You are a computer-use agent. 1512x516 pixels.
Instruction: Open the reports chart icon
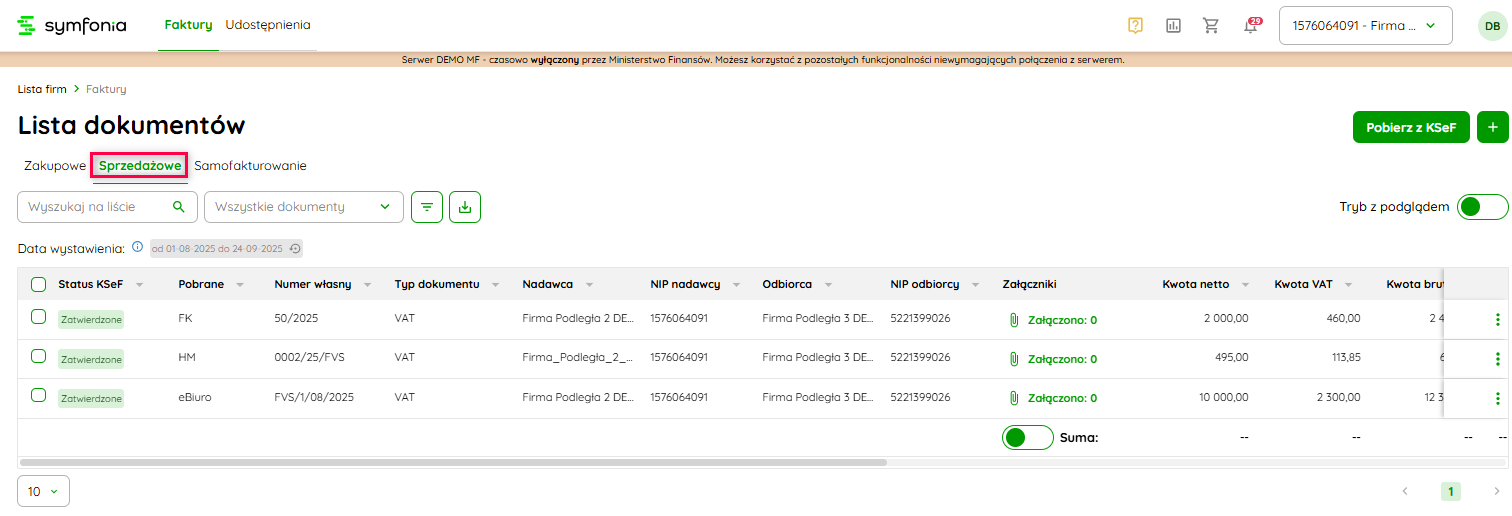[1173, 26]
